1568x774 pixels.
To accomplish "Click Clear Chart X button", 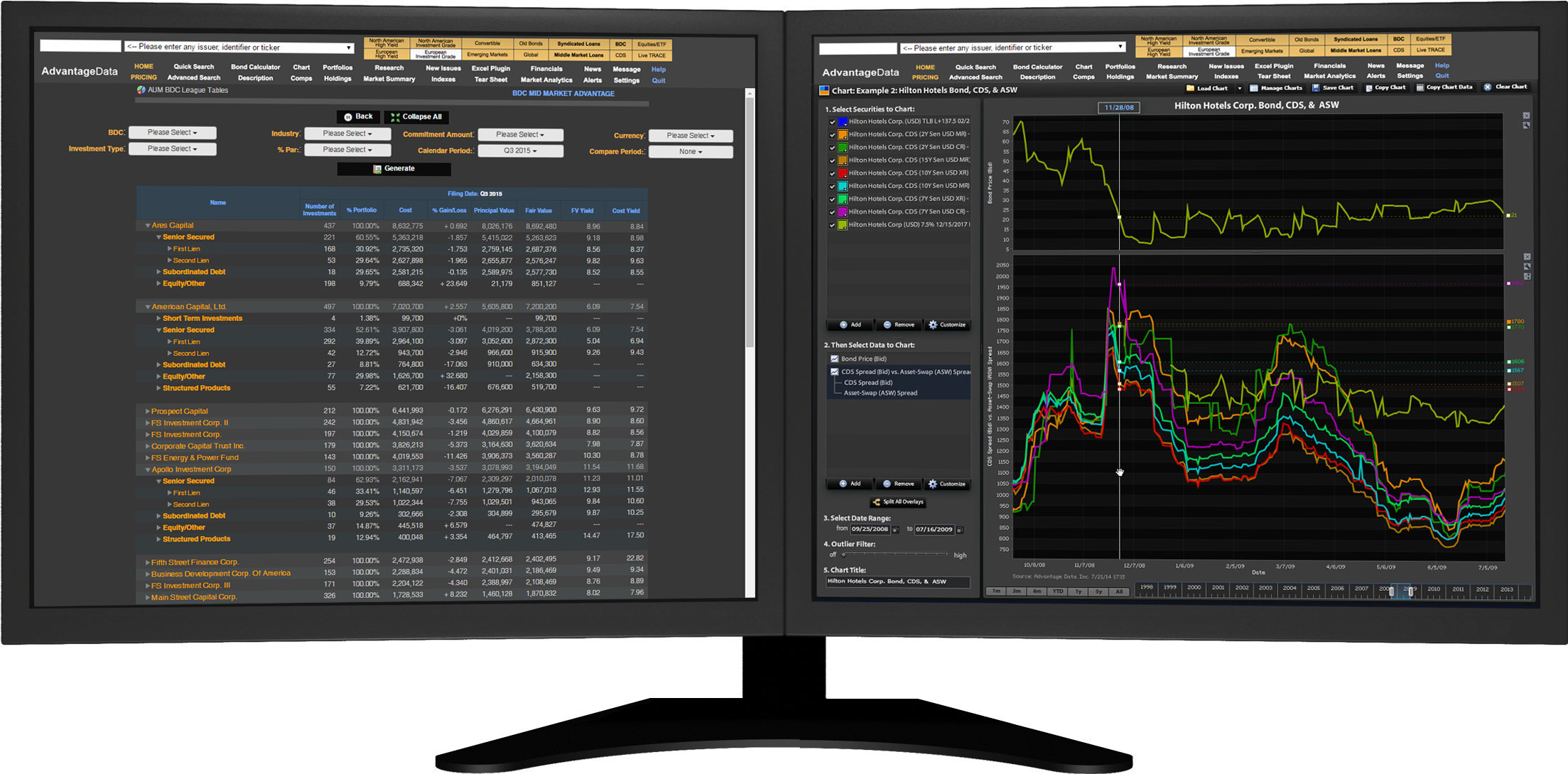I will 1505,87.
